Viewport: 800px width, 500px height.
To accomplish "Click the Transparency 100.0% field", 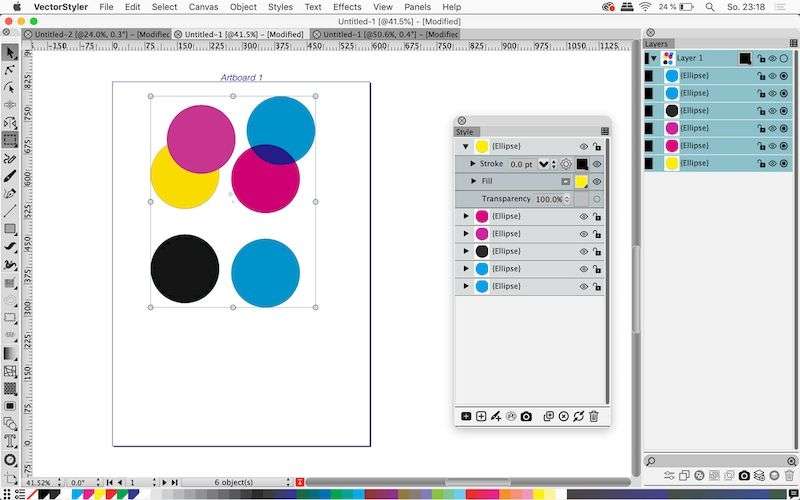I will 552,199.
